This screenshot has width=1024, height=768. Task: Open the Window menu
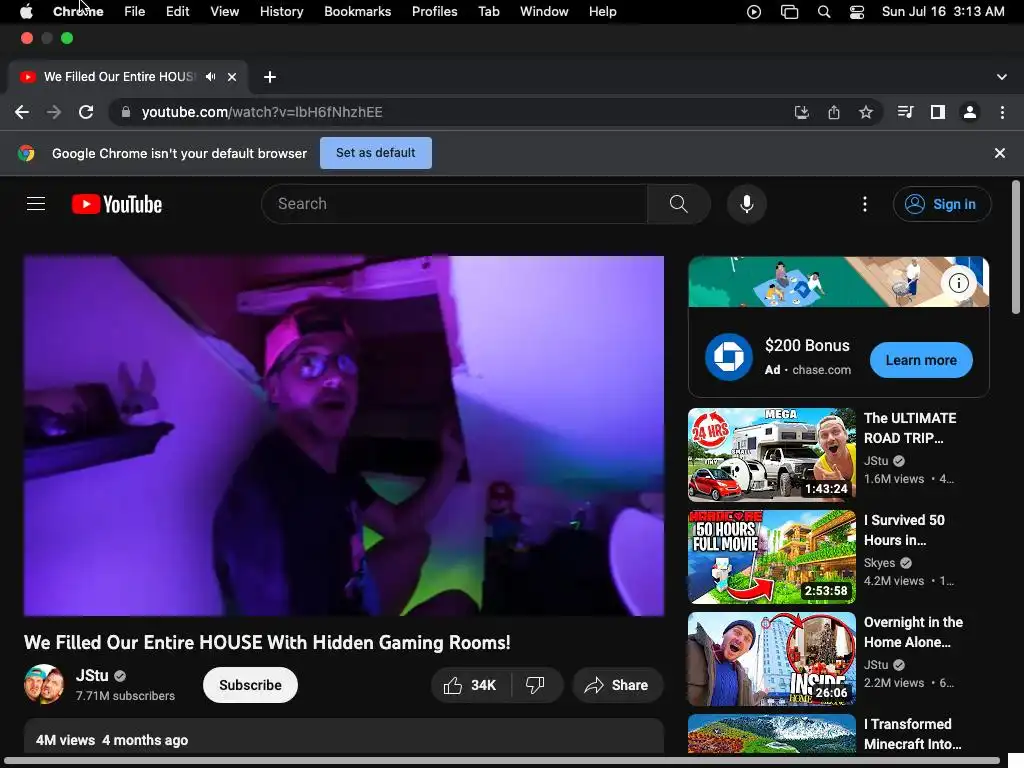(544, 11)
